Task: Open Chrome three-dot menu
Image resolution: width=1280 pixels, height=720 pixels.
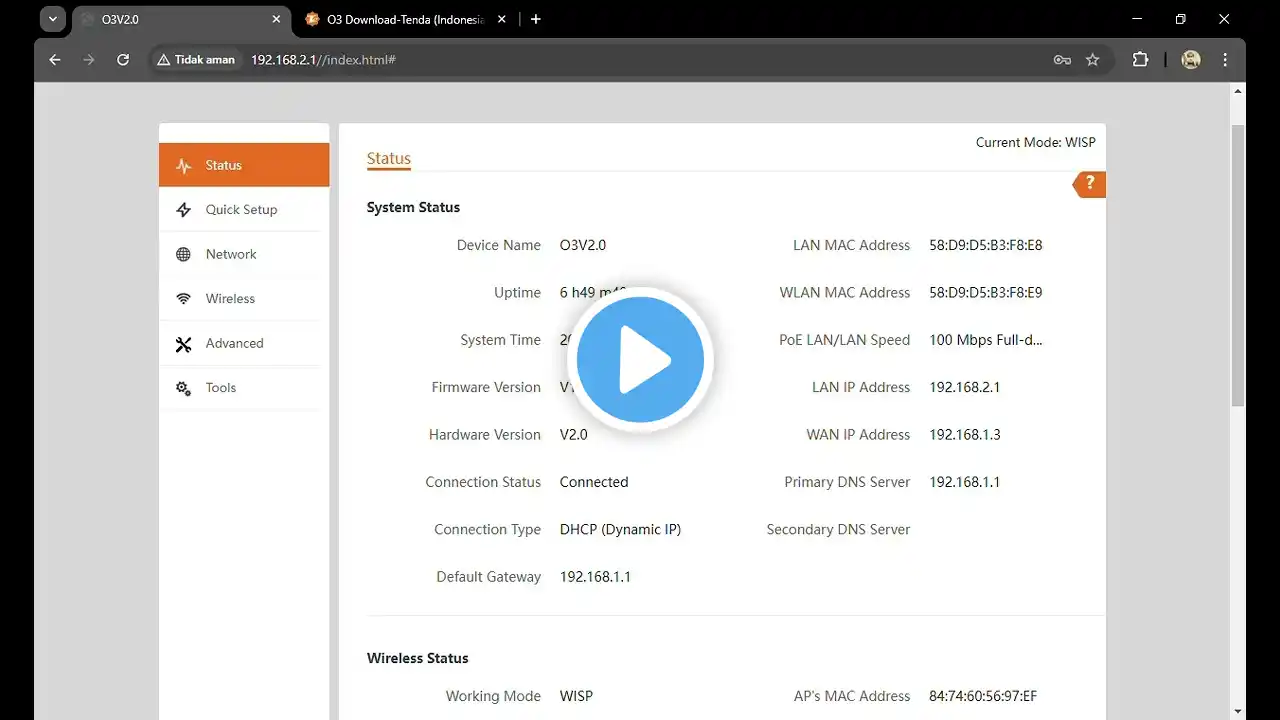Action: [x=1225, y=60]
